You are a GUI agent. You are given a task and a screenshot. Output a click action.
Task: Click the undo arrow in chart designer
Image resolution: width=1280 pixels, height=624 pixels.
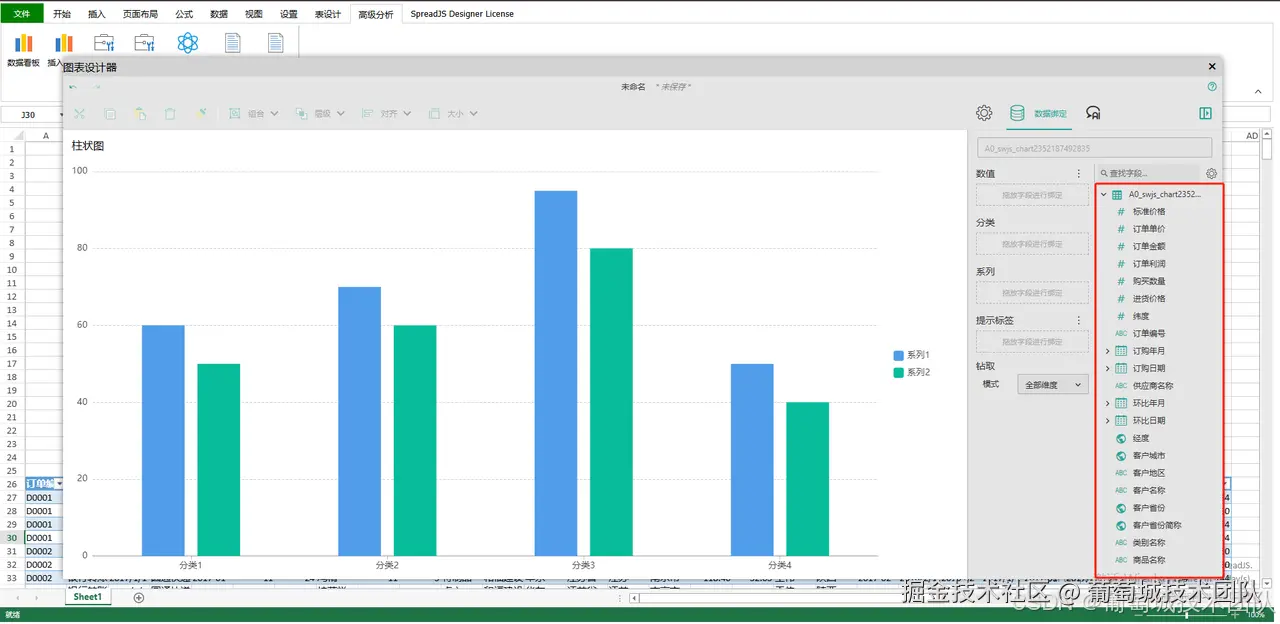tap(73, 87)
